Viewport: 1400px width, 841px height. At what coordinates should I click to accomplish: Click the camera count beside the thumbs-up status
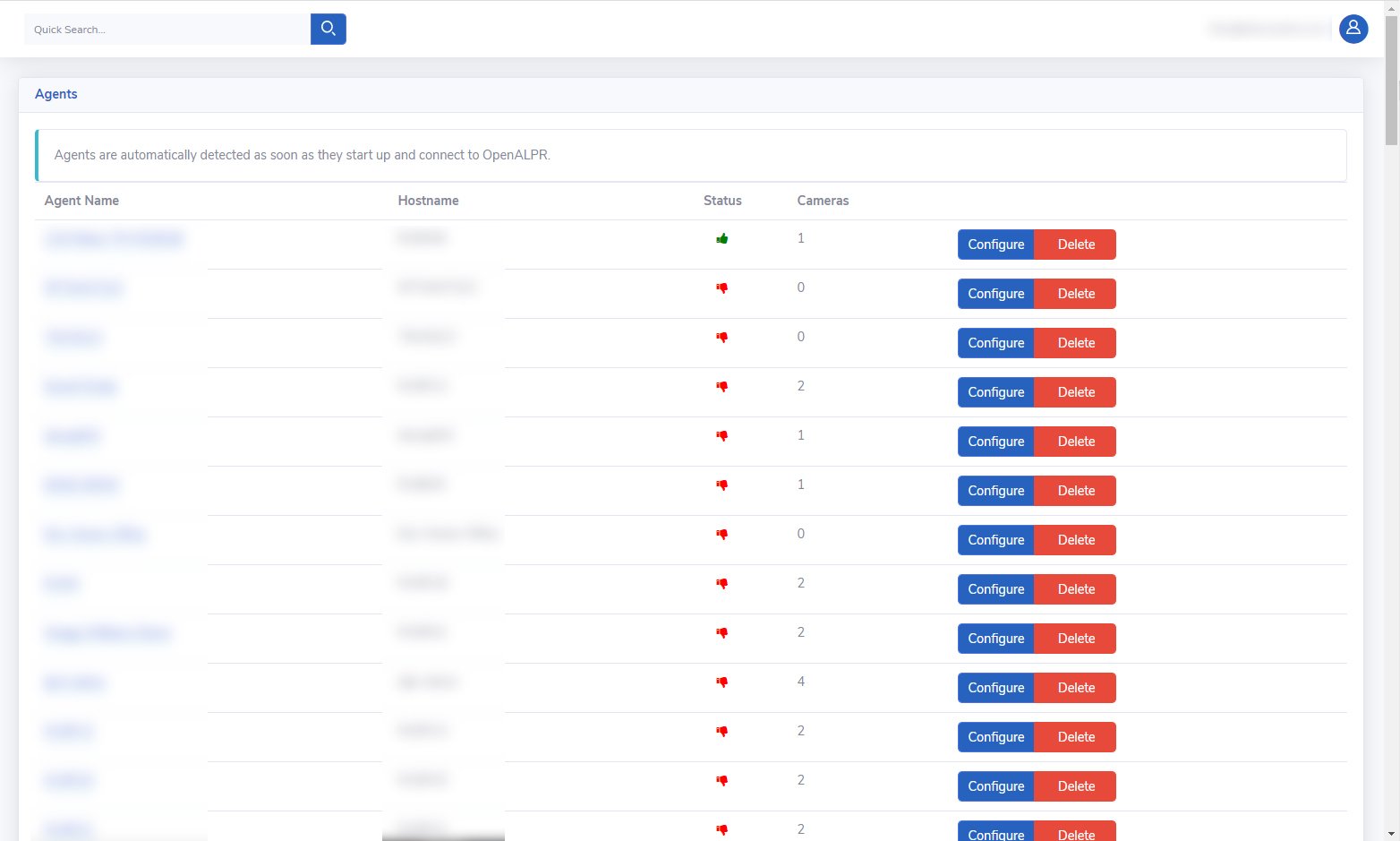801,238
